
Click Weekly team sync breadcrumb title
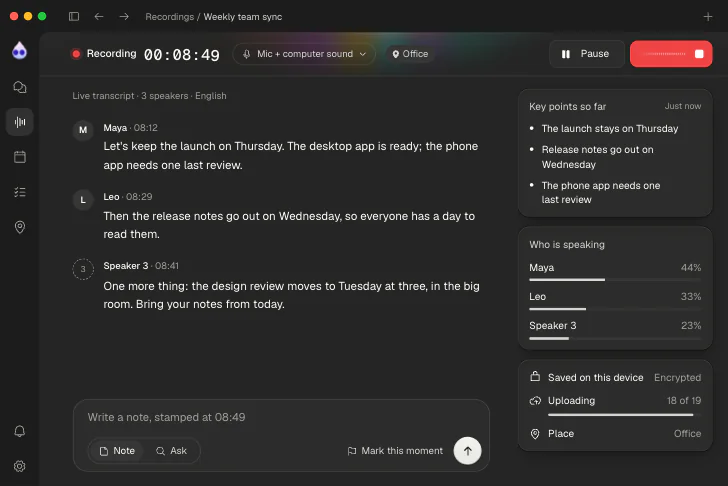coord(243,17)
